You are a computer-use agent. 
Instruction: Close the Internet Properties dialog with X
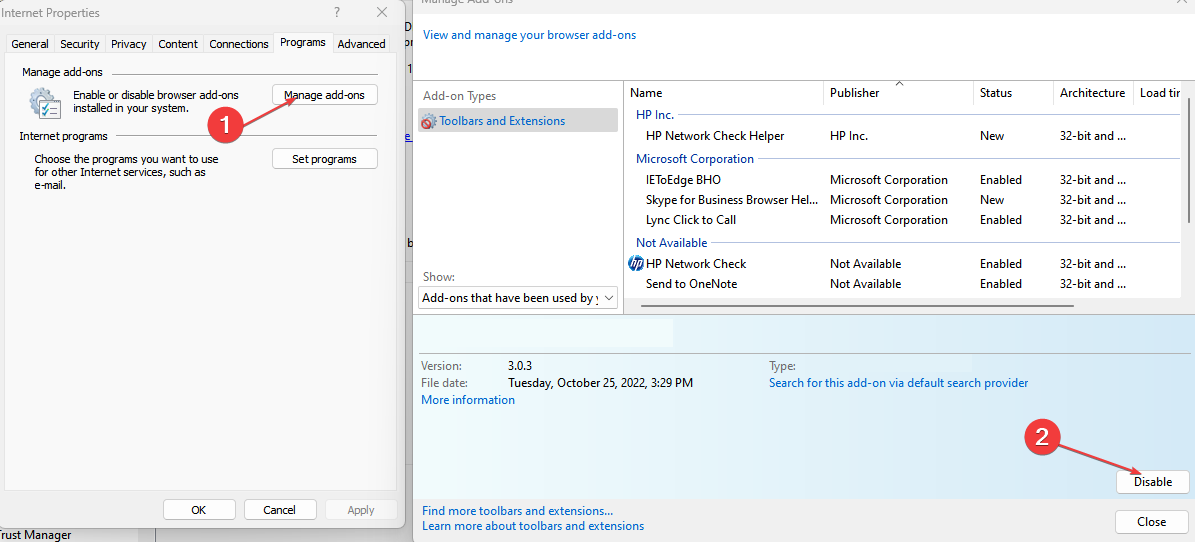[381, 13]
